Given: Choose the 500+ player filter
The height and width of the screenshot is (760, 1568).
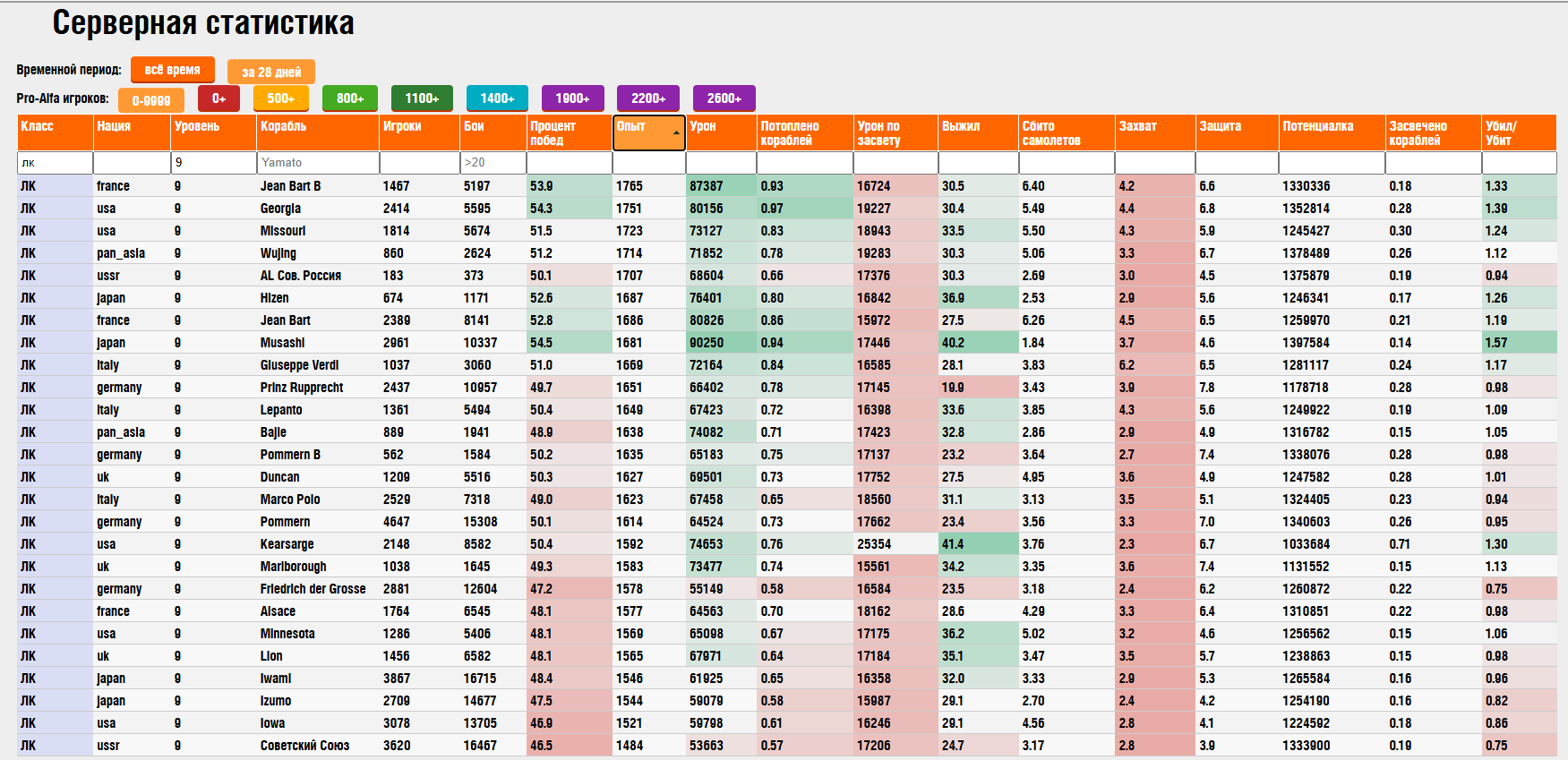Looking at the screenshot, I should [x=280, y=98].
